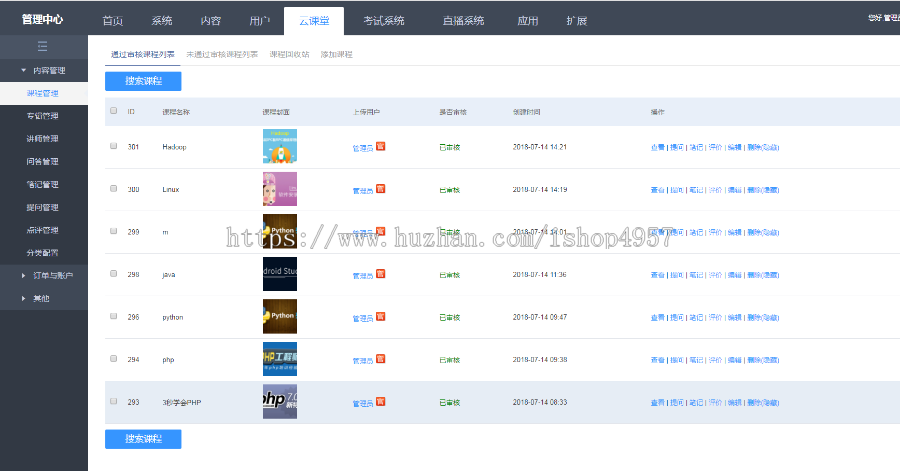
Task: Expand the 订单与账户 sidebar section
Action: (x=42, y=275)
